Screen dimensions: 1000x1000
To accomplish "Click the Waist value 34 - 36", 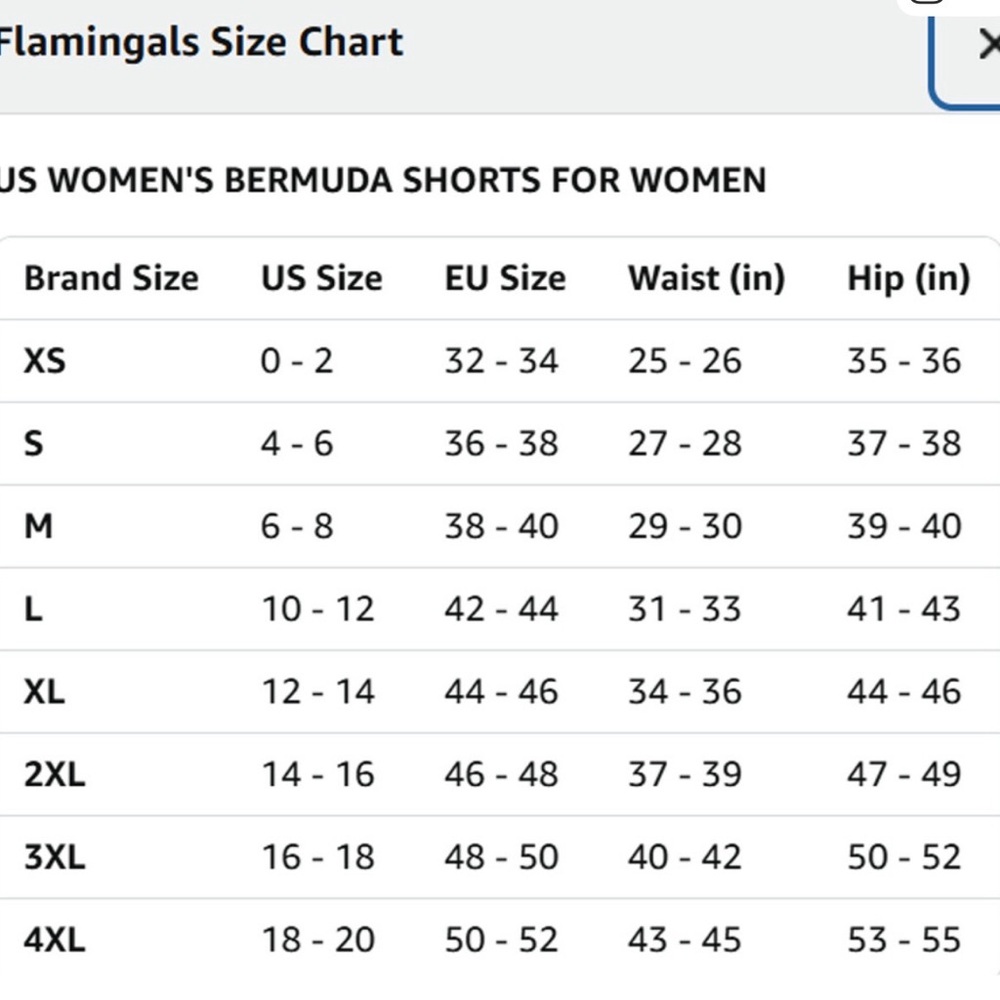I will pos(685,690).
